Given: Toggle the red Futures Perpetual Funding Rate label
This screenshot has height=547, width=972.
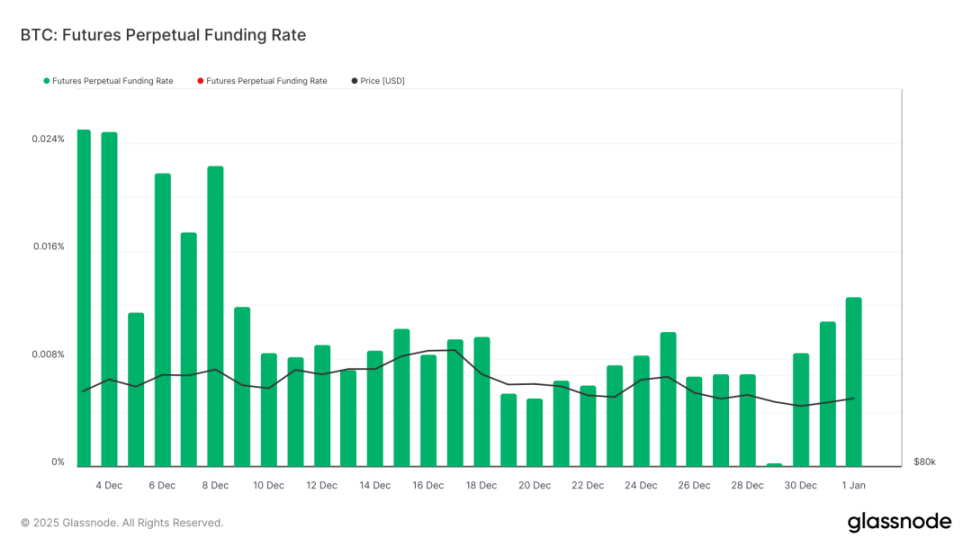Looking at the screenshot, I should [x=266, y=81].
